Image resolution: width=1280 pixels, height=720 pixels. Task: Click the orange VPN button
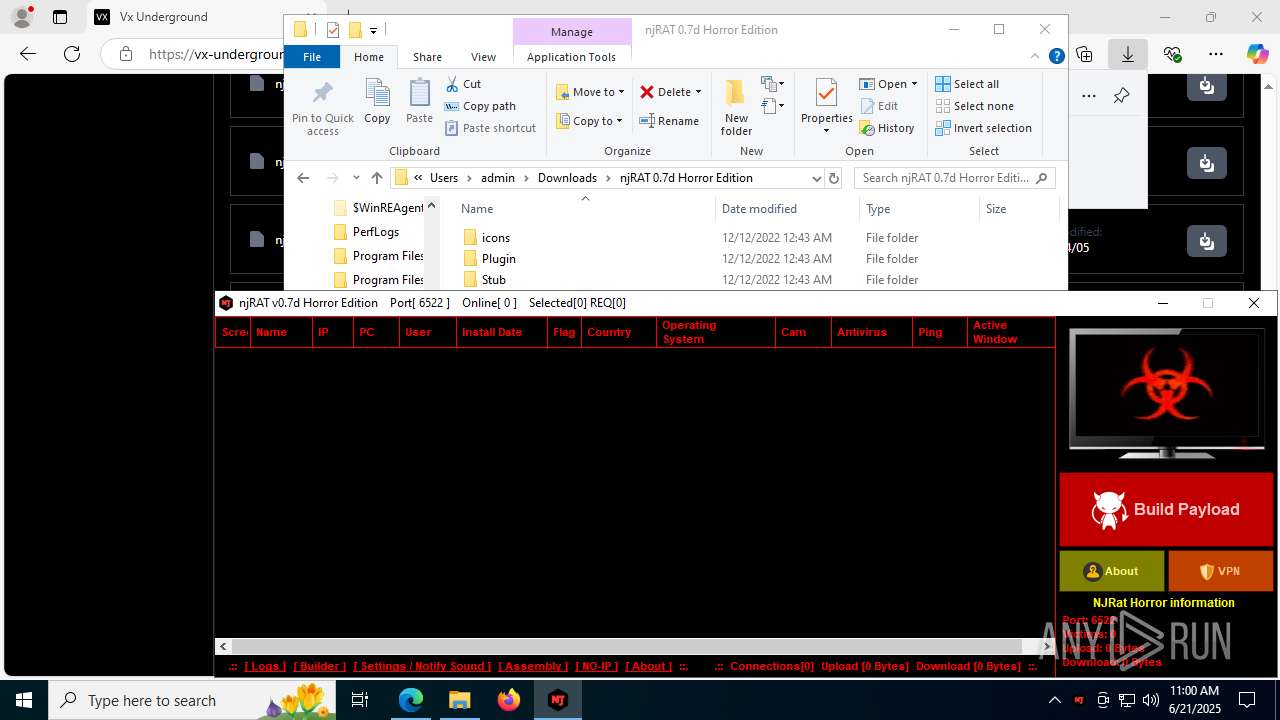(1220, 571)
